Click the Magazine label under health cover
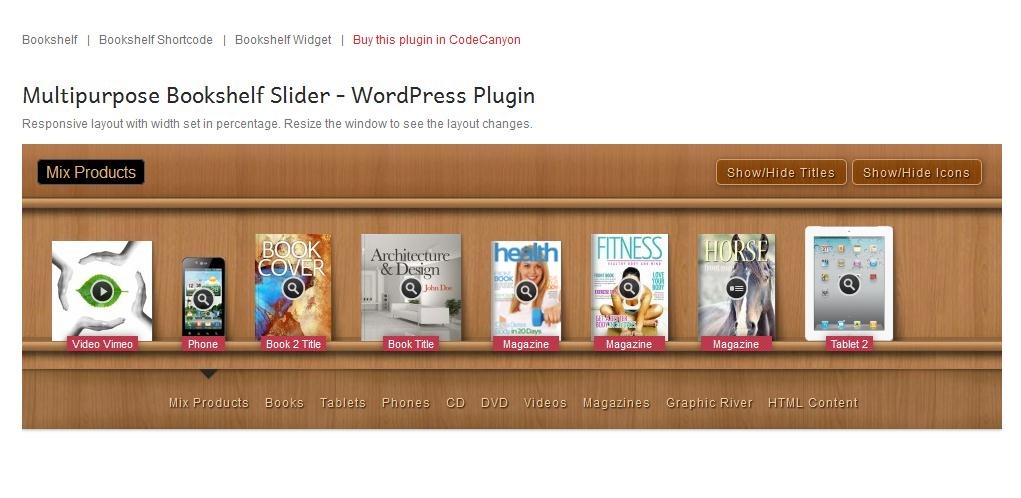 coord(526,344)
